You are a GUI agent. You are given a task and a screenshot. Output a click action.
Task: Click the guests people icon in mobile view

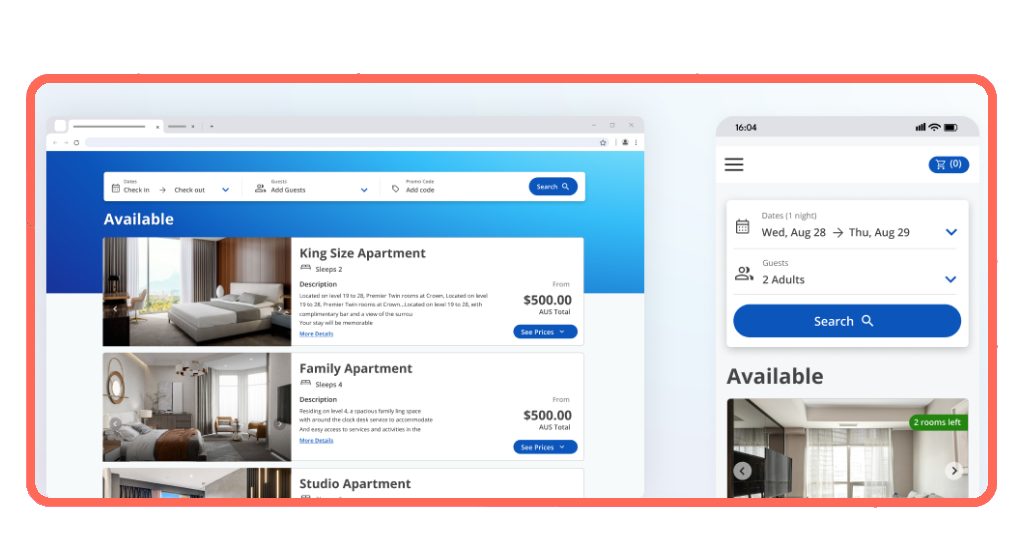744,274
